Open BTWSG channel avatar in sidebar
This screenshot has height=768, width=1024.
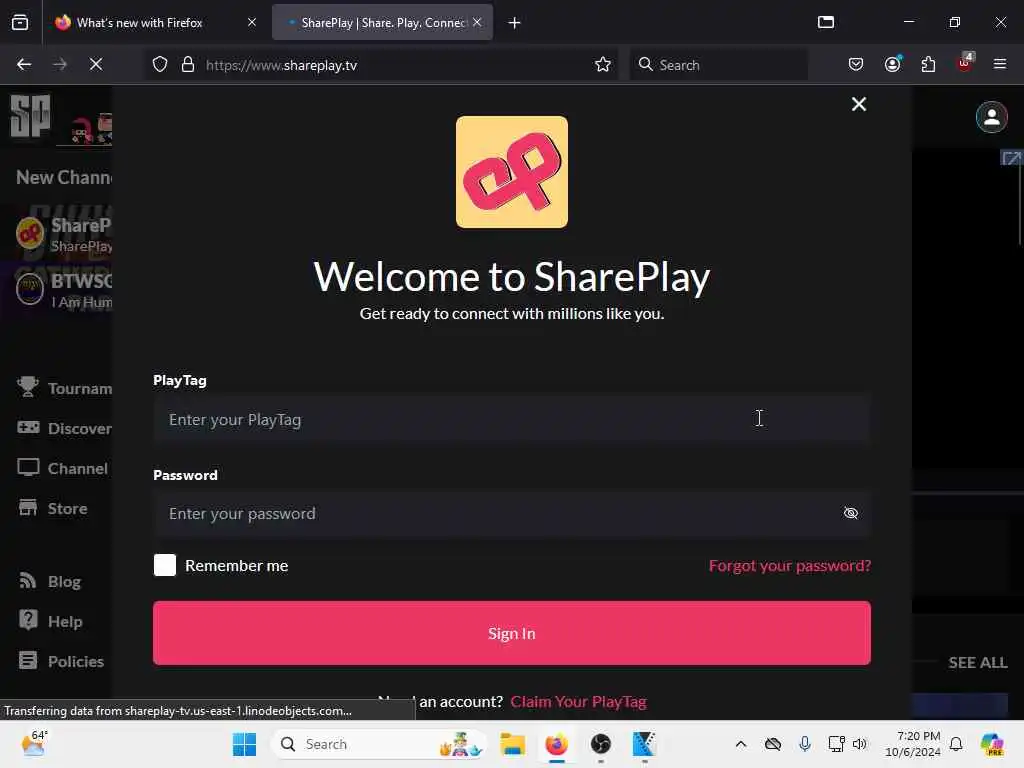[30, 289]
